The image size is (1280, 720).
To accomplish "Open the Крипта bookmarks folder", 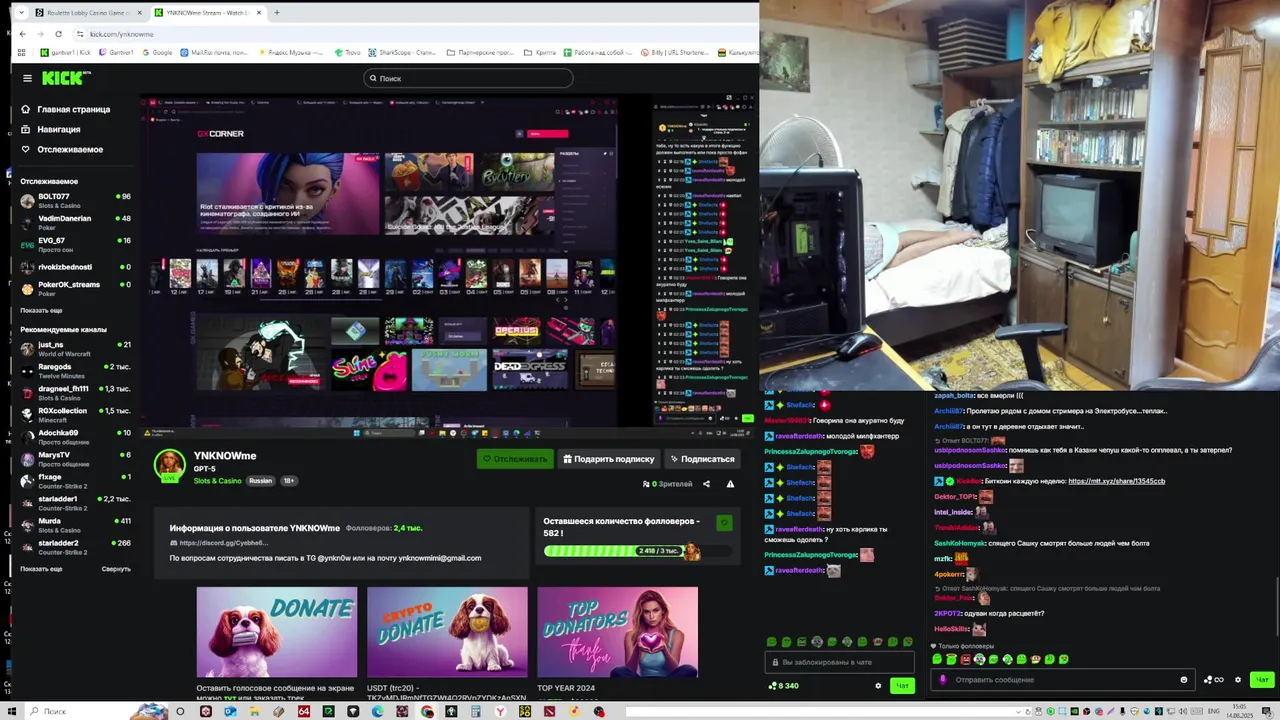I will (x=540, y=52).
